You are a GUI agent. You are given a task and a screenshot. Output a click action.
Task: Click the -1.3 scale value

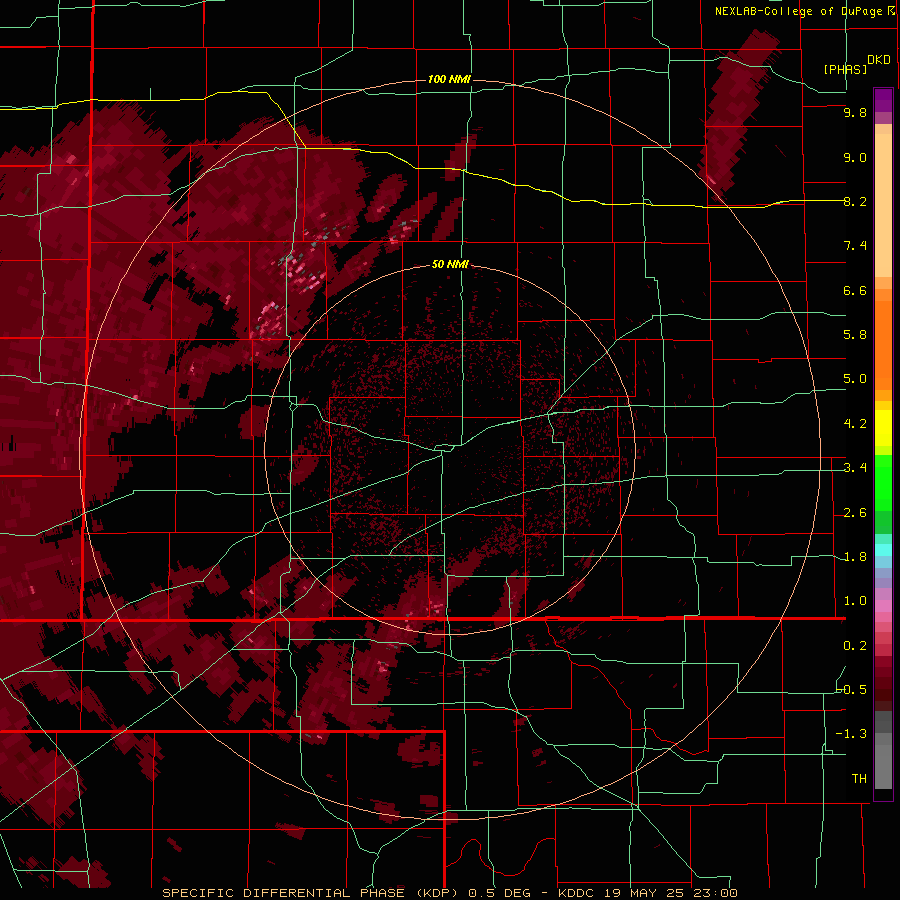851,734
